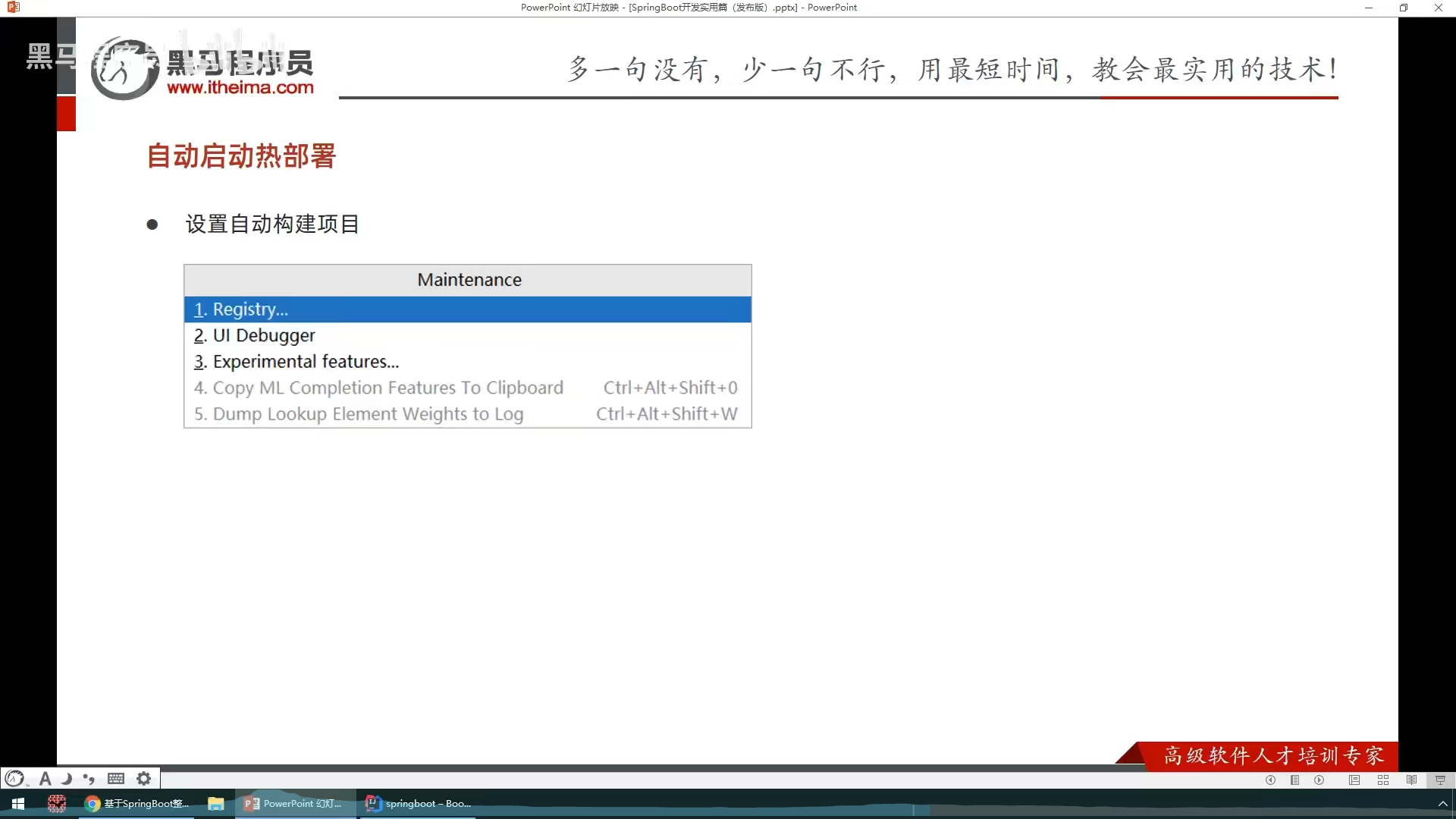Image resolution: width=1456 pixels, height=819 pixels.
Task: Toggle the IME moon half-width icon
Action: click(67, 778)
